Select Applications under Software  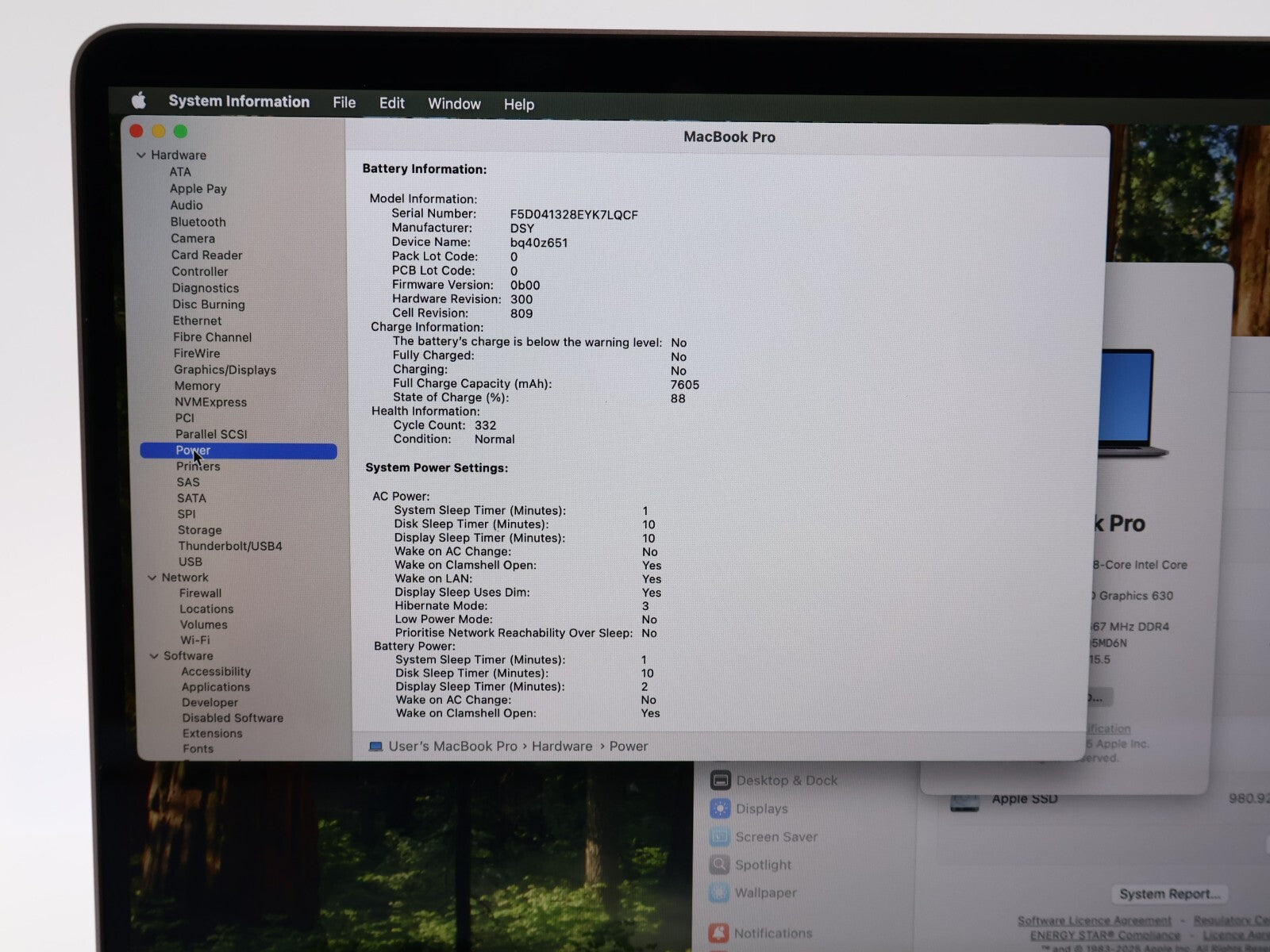click(x=216, y=687)
